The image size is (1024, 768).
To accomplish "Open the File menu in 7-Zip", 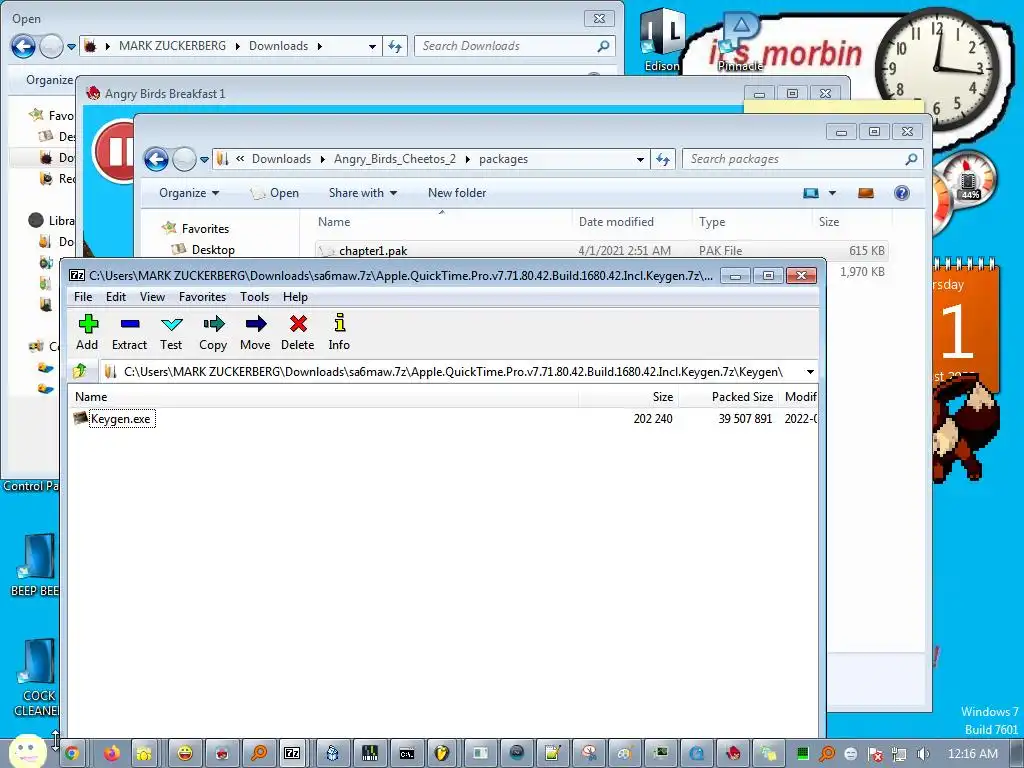I will (83, 296).
